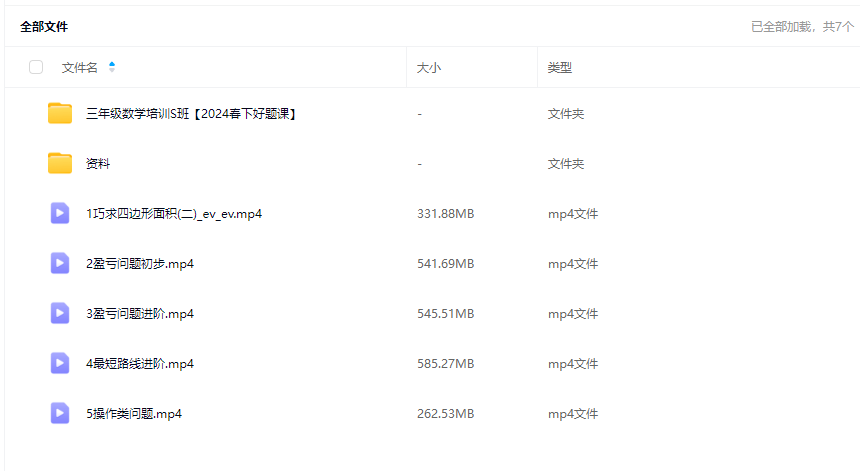Click video icon of 4最短路线进阶.mp4

(x=60, y=363)
